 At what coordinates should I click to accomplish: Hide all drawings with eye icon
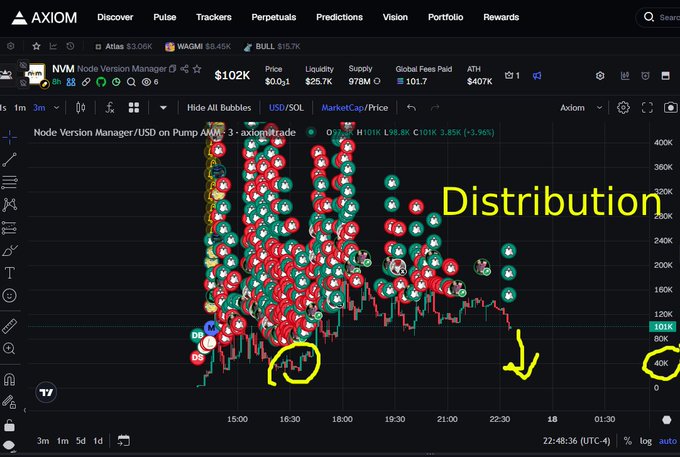click(10, 445)
